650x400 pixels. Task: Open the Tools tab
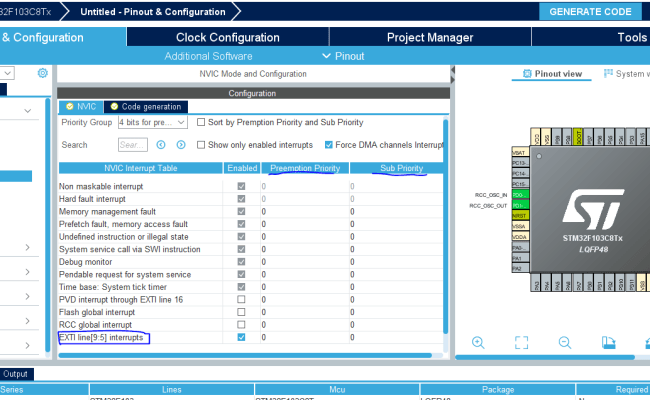coord(632,37)
